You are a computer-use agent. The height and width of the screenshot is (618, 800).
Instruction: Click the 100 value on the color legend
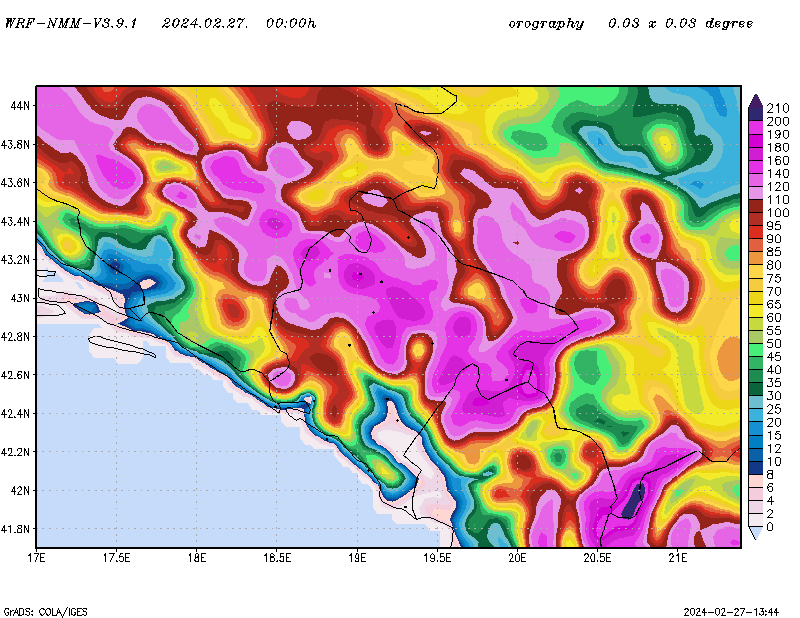click(778, 213)
